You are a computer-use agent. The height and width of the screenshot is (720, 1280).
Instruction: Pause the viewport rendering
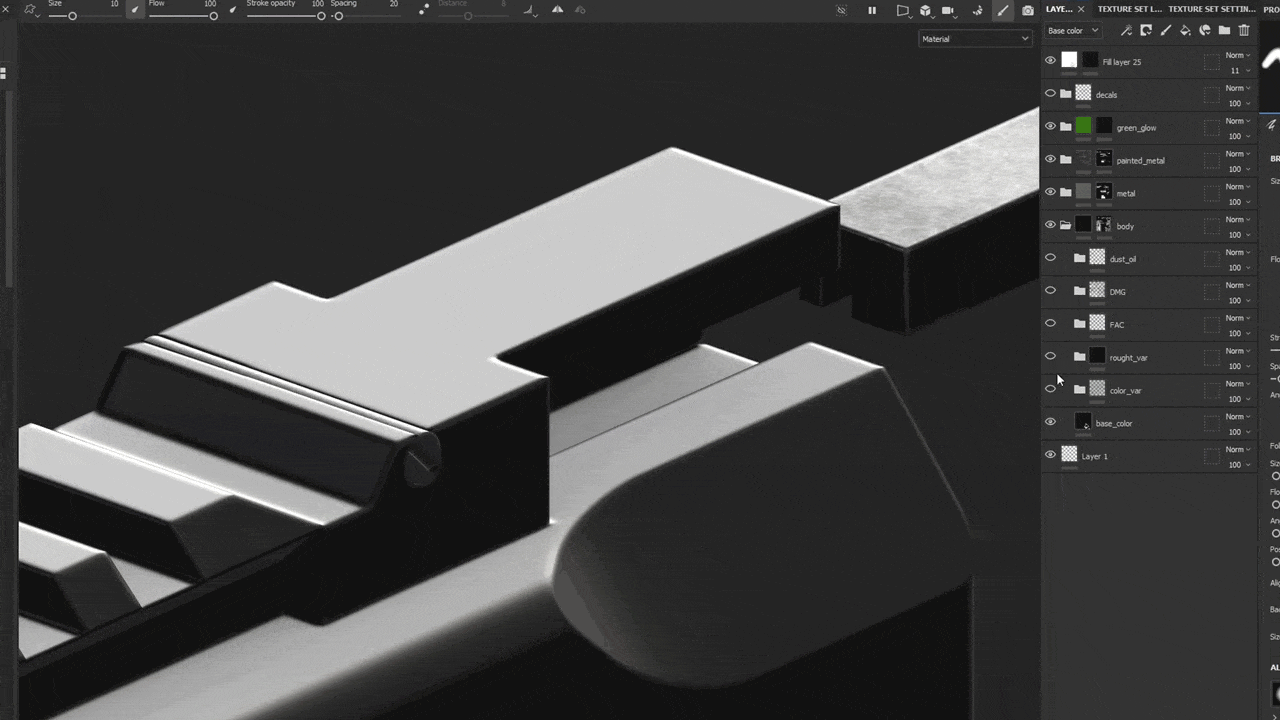click(x=872, y=10)
